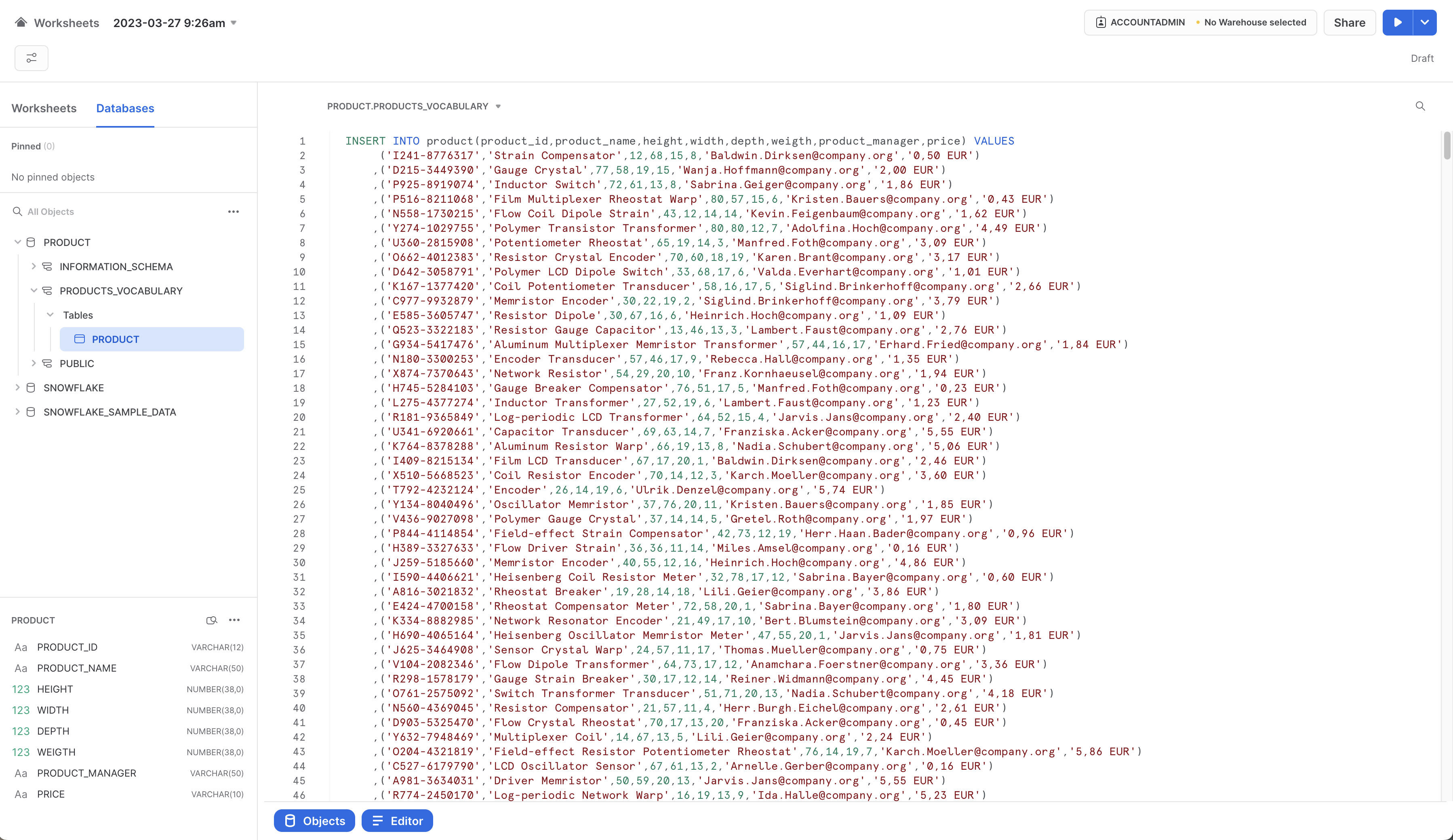Click the search magnifier in editor
Screen dimensions: 1453x840
coord(1420,106)
